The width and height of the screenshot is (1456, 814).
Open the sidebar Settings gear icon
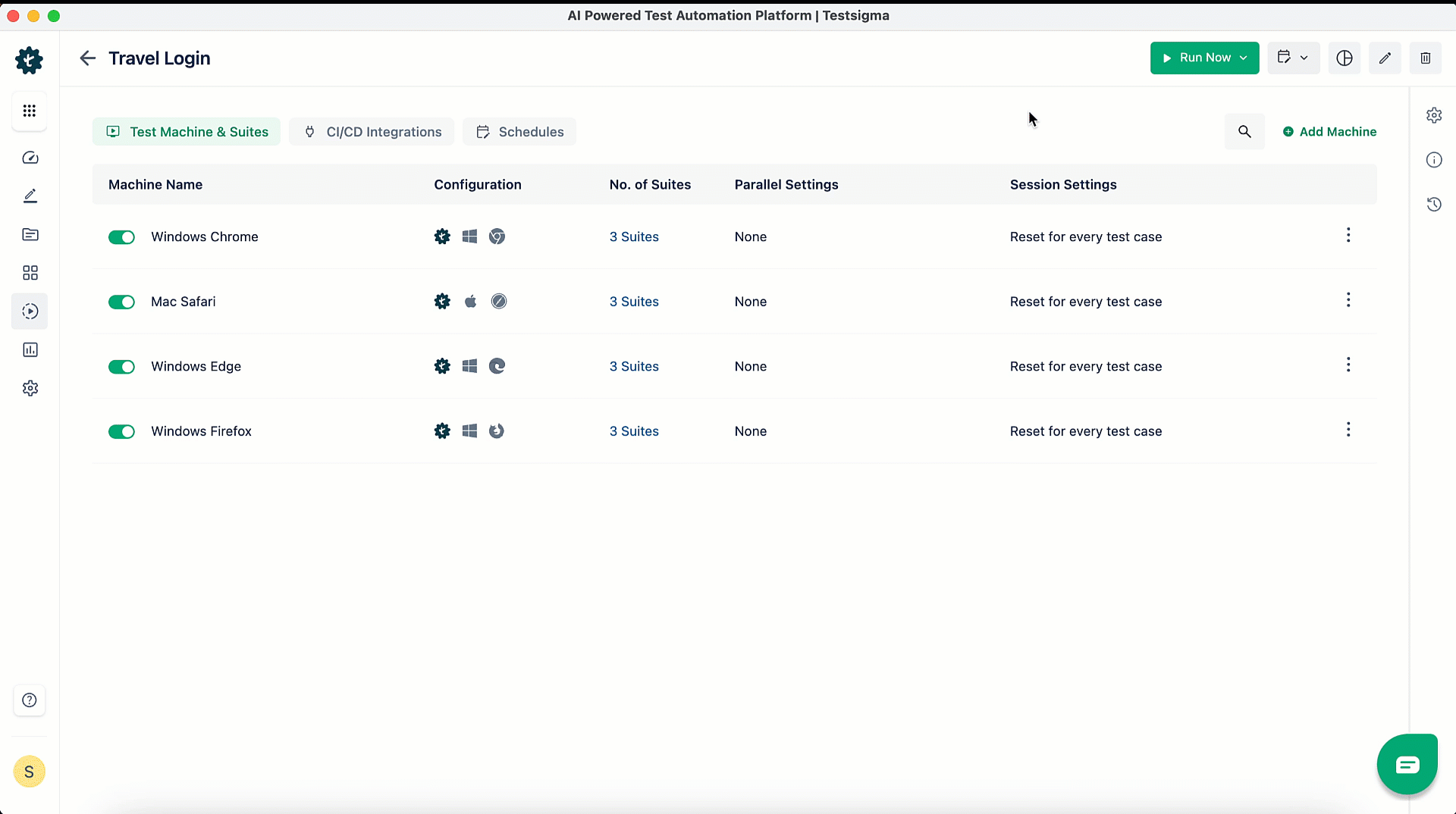point(30,388)
